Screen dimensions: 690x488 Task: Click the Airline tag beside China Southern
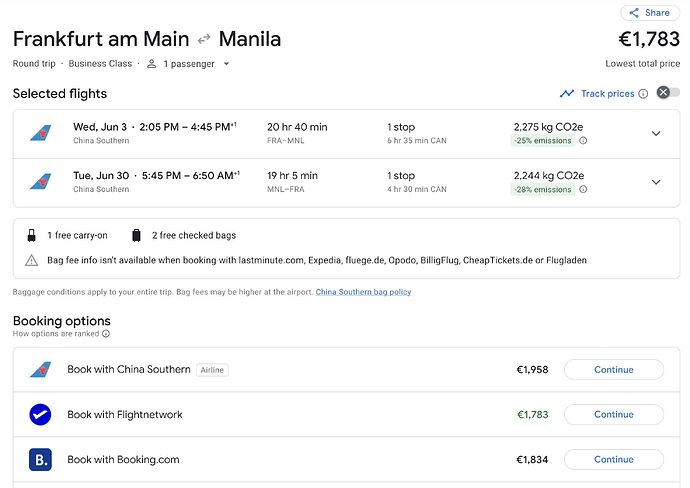tap(212, 370)
